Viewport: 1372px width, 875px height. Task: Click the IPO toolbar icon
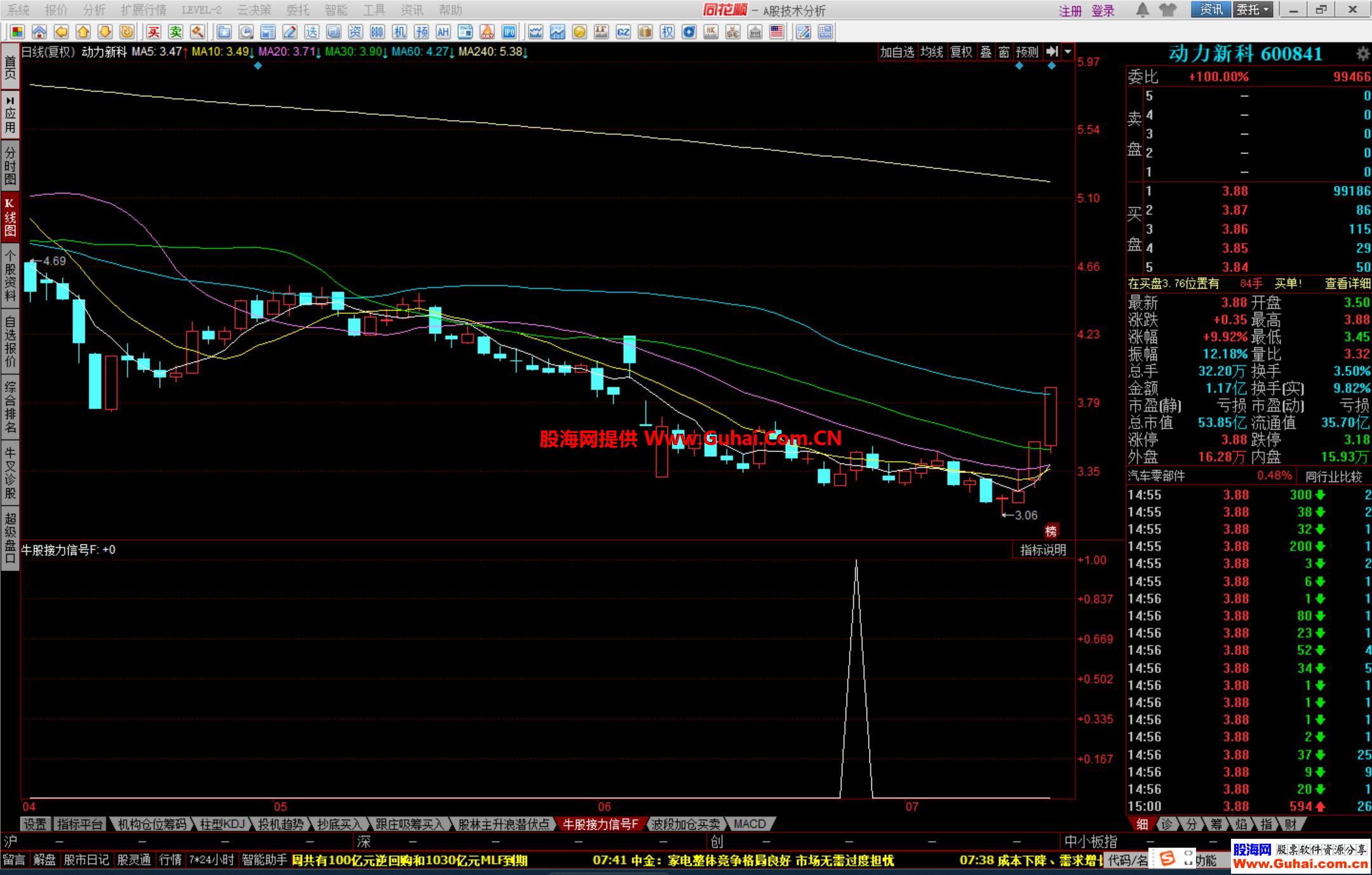(x=509, y=32)
